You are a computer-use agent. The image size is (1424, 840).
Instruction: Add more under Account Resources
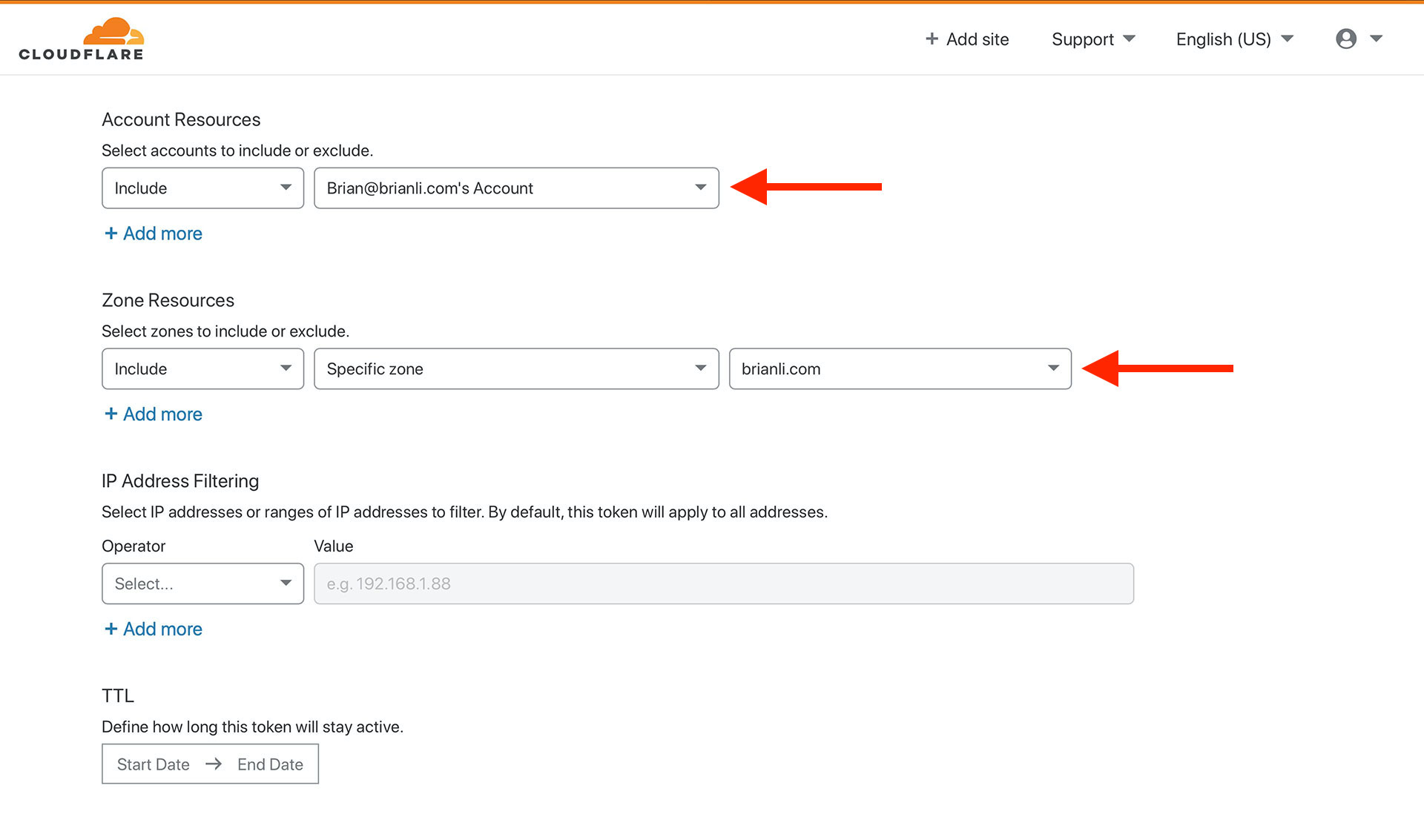(154, 234)
